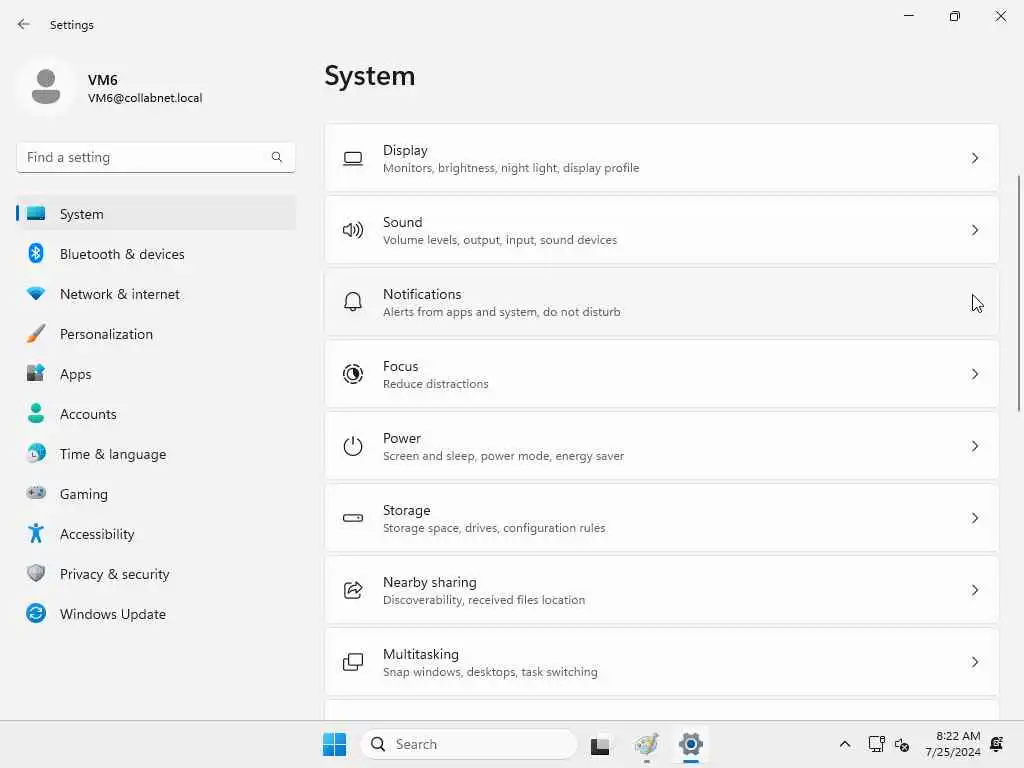Screen dimensions: 1024x768
Task: Click 'Reduce distractions' description
Action: click(x=436, y=384)
